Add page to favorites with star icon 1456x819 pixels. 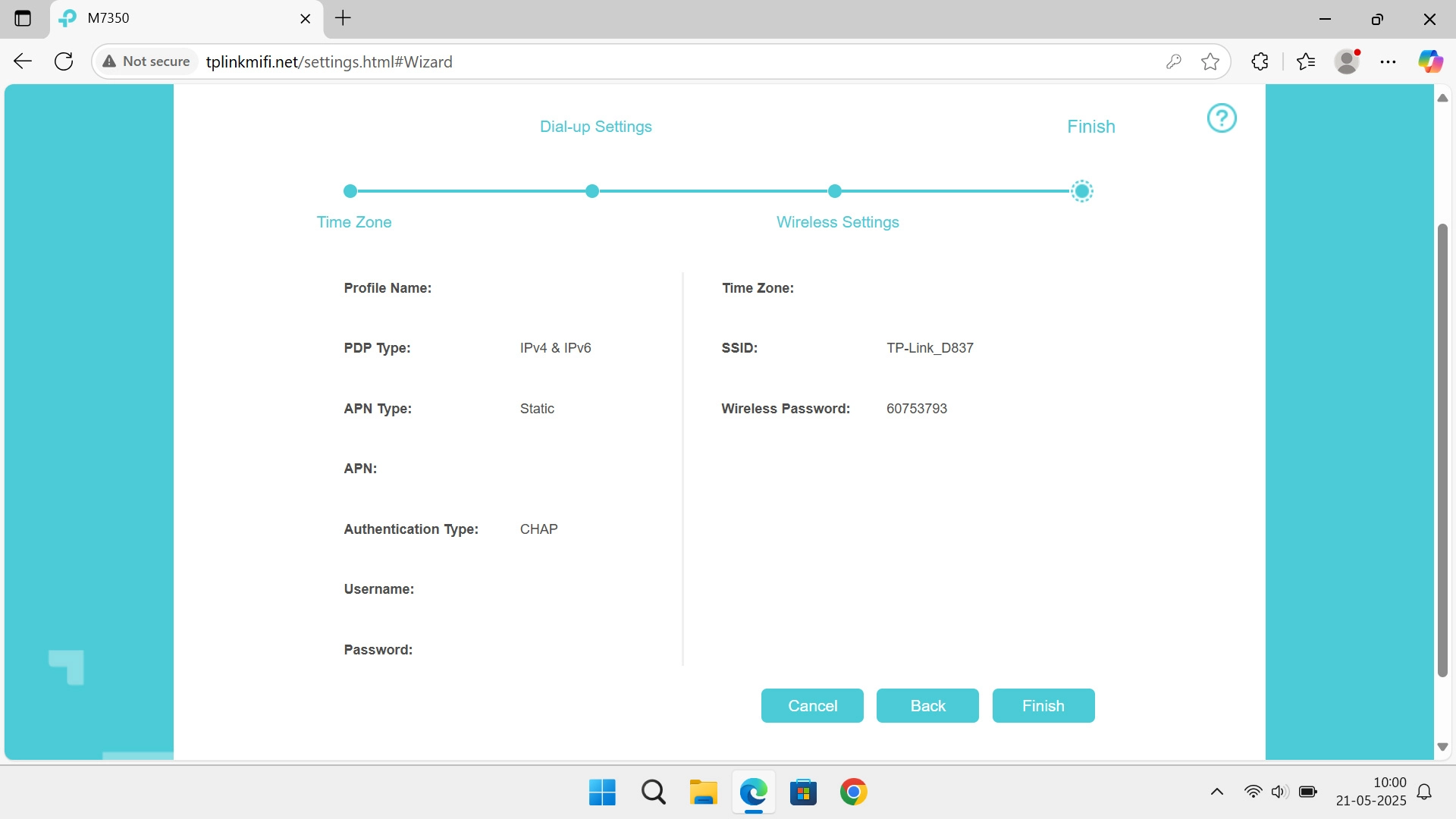pos(1210,61)
